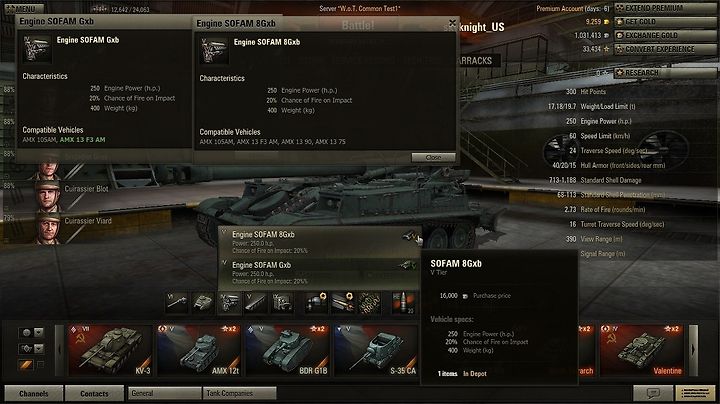The width and height of the screenshot is (720, 404).
Task: Click the Convert Experience button
Action: 665,49
